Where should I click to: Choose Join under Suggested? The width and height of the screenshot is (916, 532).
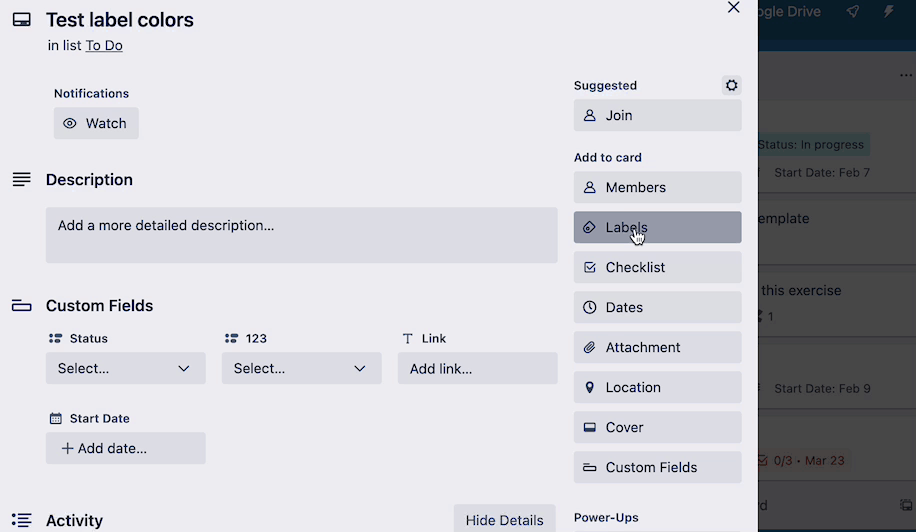(x=657, y=116)
